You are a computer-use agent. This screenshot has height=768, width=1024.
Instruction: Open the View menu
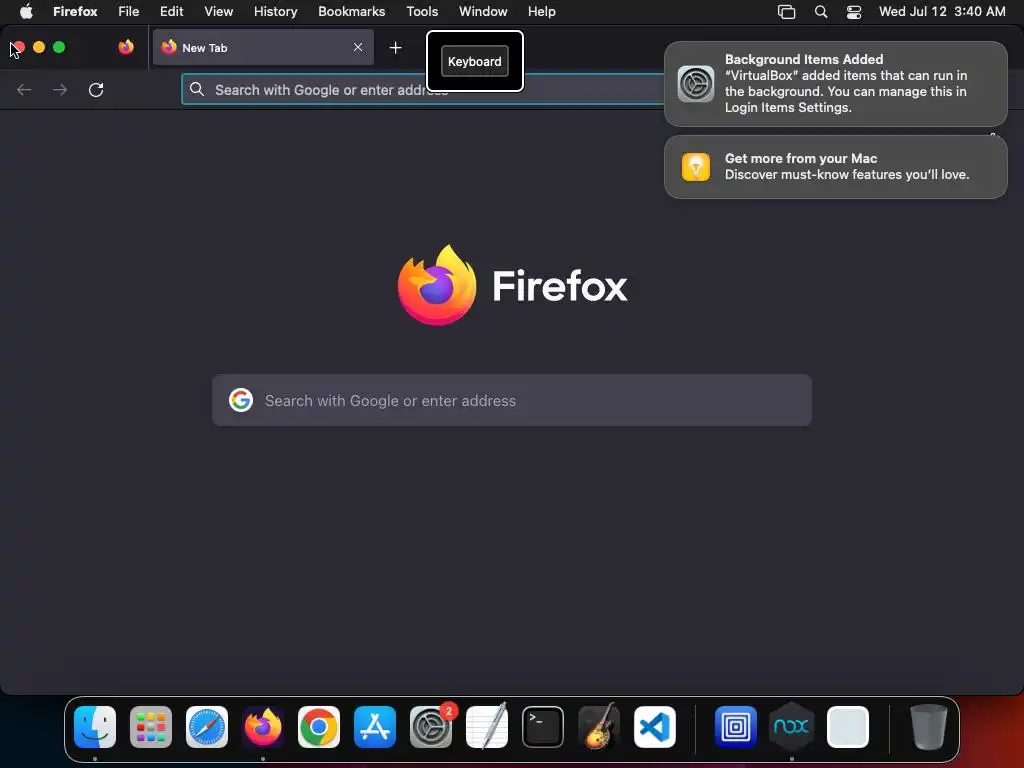coord(219,11)
